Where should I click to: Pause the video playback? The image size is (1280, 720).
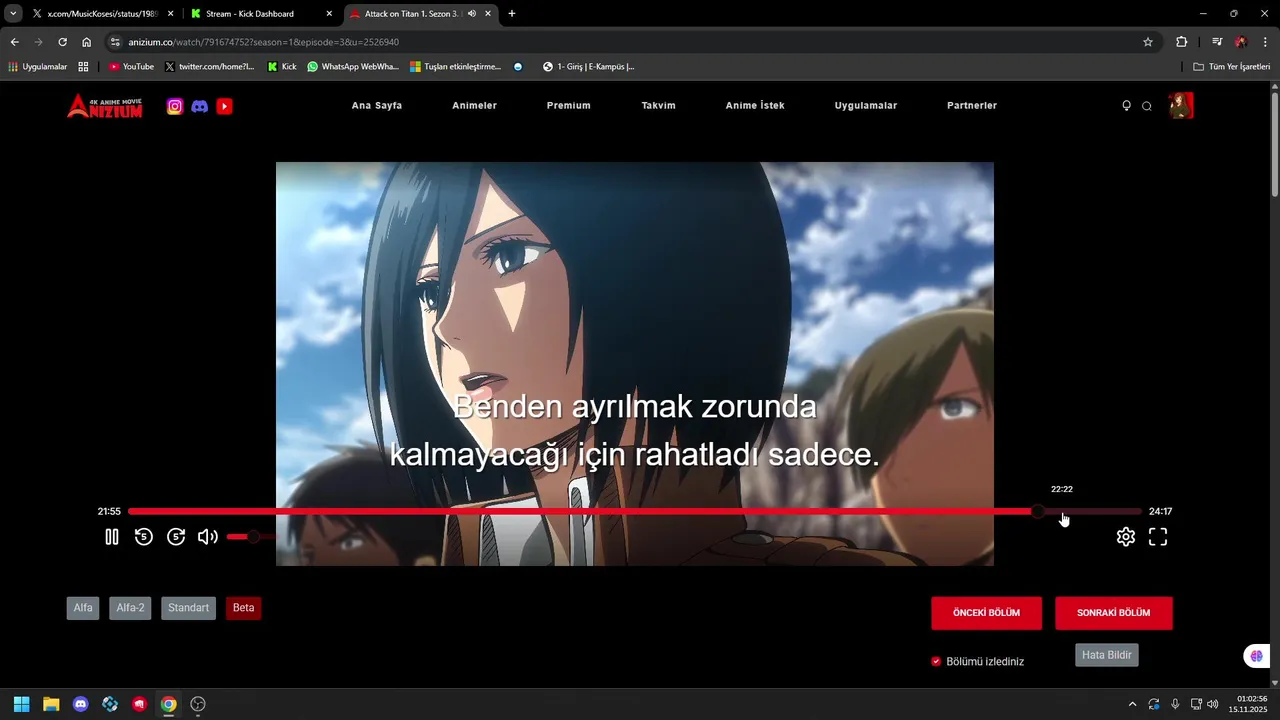tap(112, 537)
